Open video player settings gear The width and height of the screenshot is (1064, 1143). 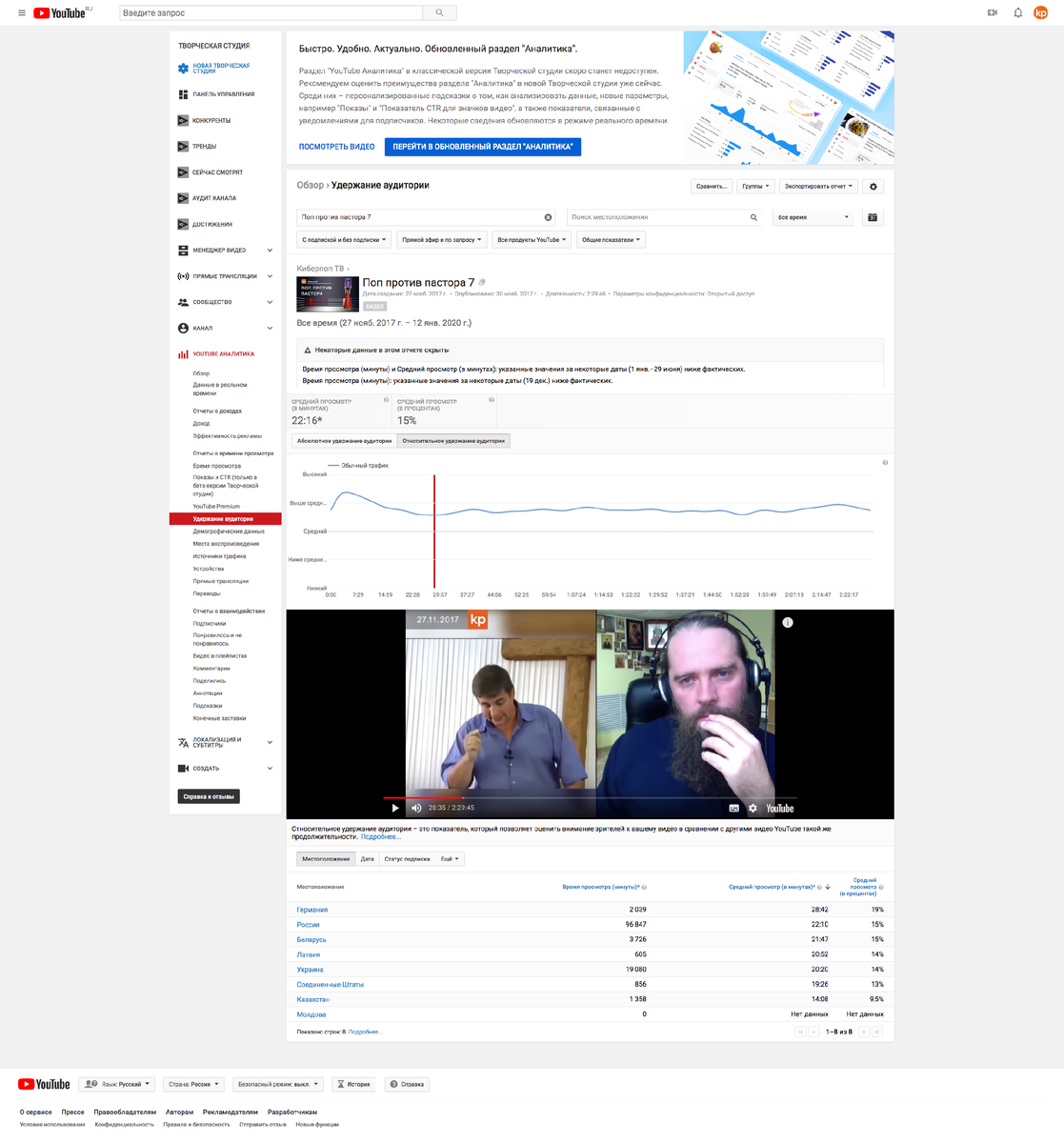pos(753,808)
